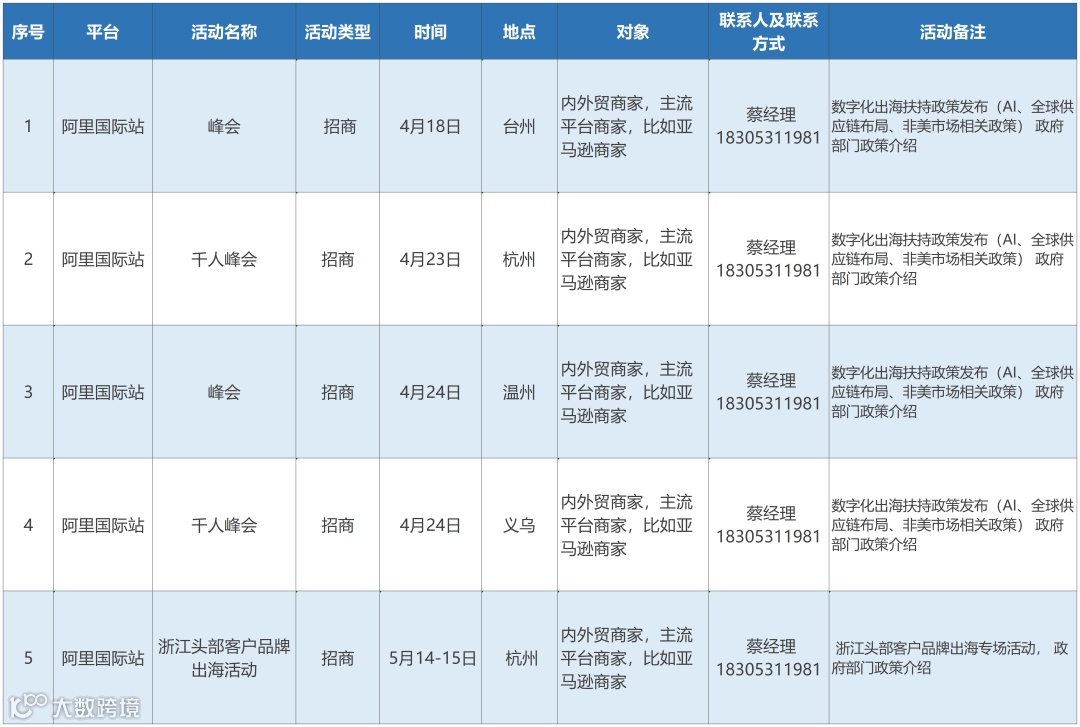Image resolution: width=1080 pixels, height=727 pixels.
Task: Select the 蔡经理 contact cell in row 1
Action: click(769, 126)
